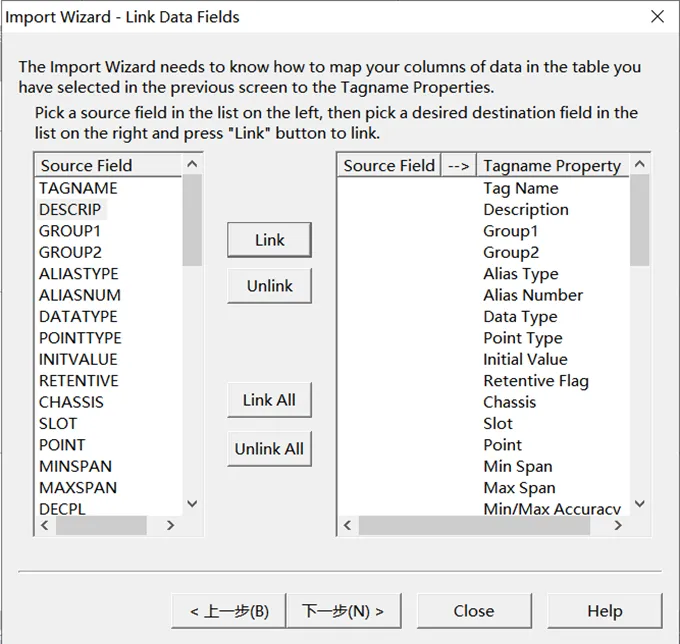The image size is (680, 644).
Task: Pick Data Type tagname property
Action: [520, 317]
